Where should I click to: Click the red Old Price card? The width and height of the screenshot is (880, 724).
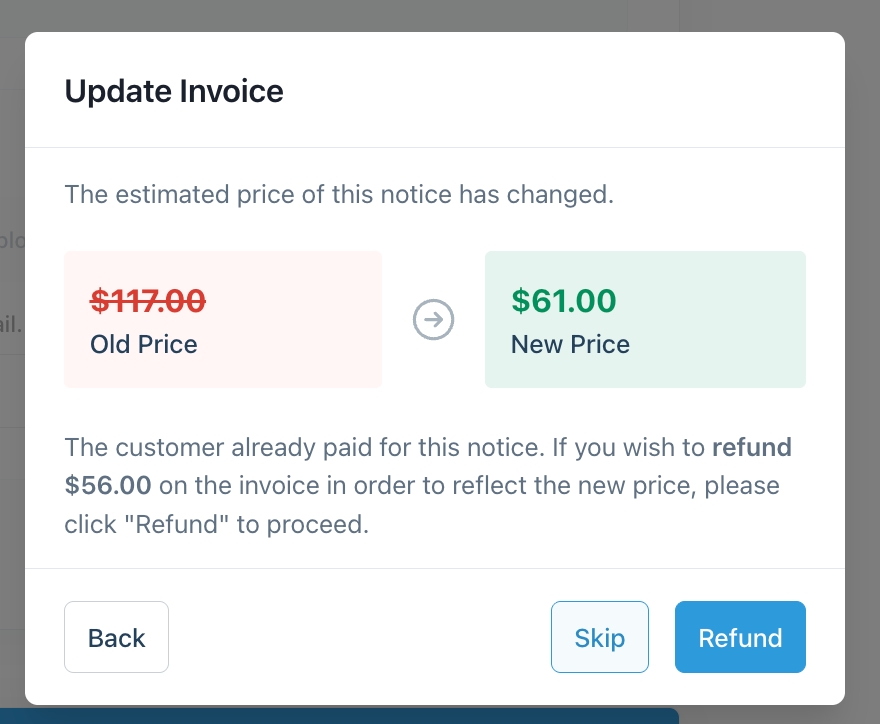click(223, 319)
